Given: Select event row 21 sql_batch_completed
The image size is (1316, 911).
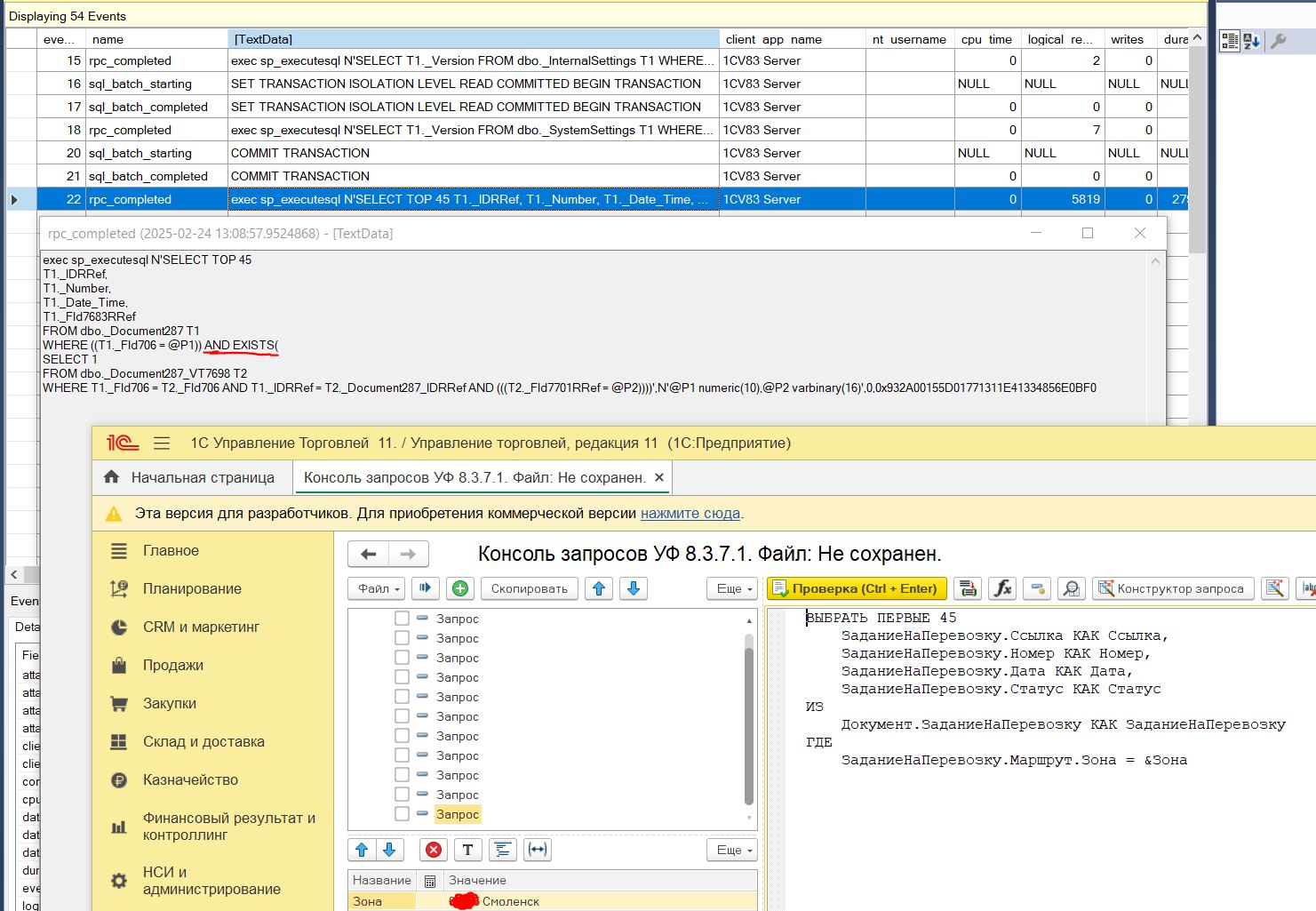Looking at the screenshot, I should pyautogui.click(x=598, y=176).
